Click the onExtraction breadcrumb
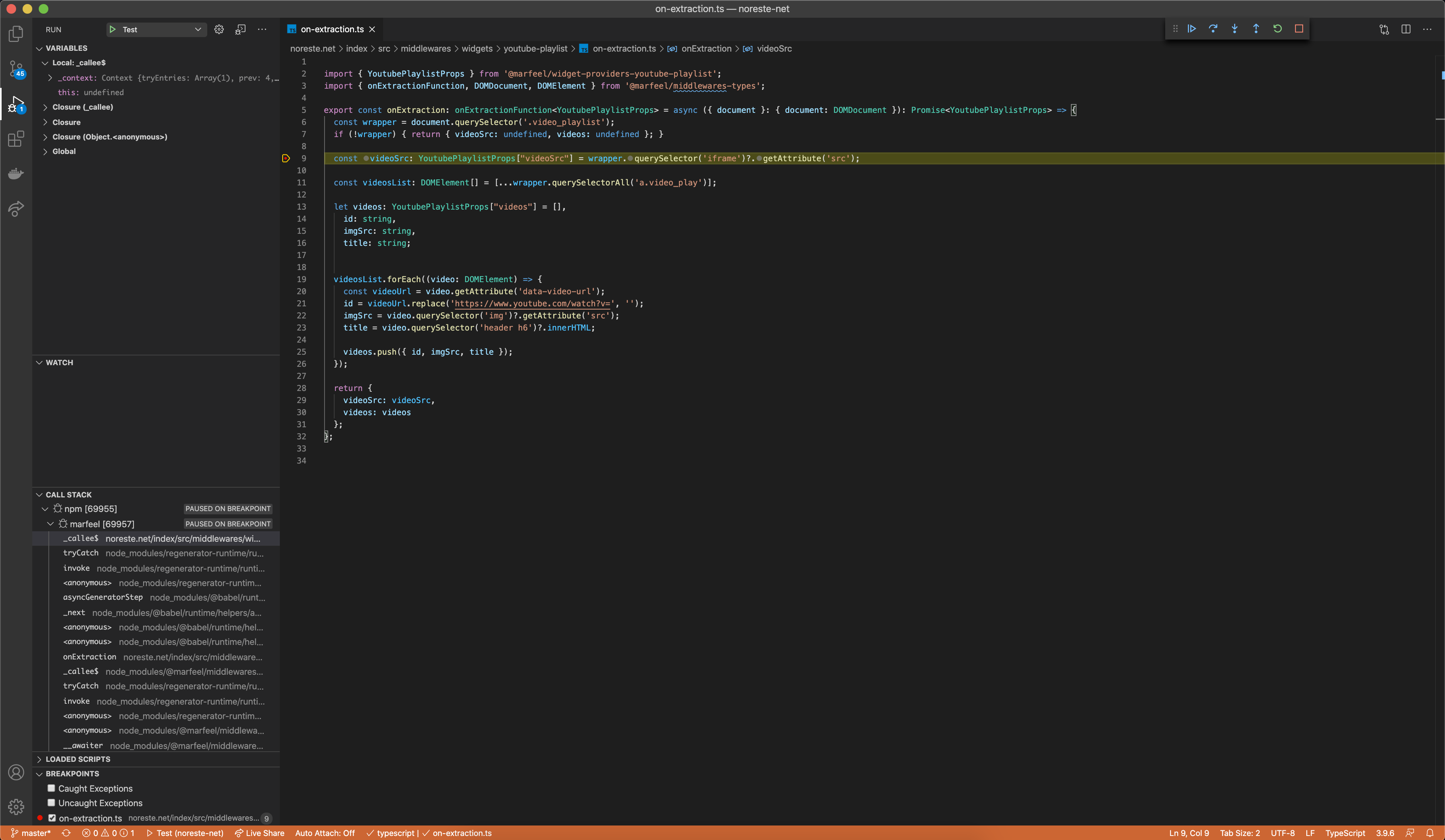Screen dimensions: 1445x840 click(x=706, y=49)
